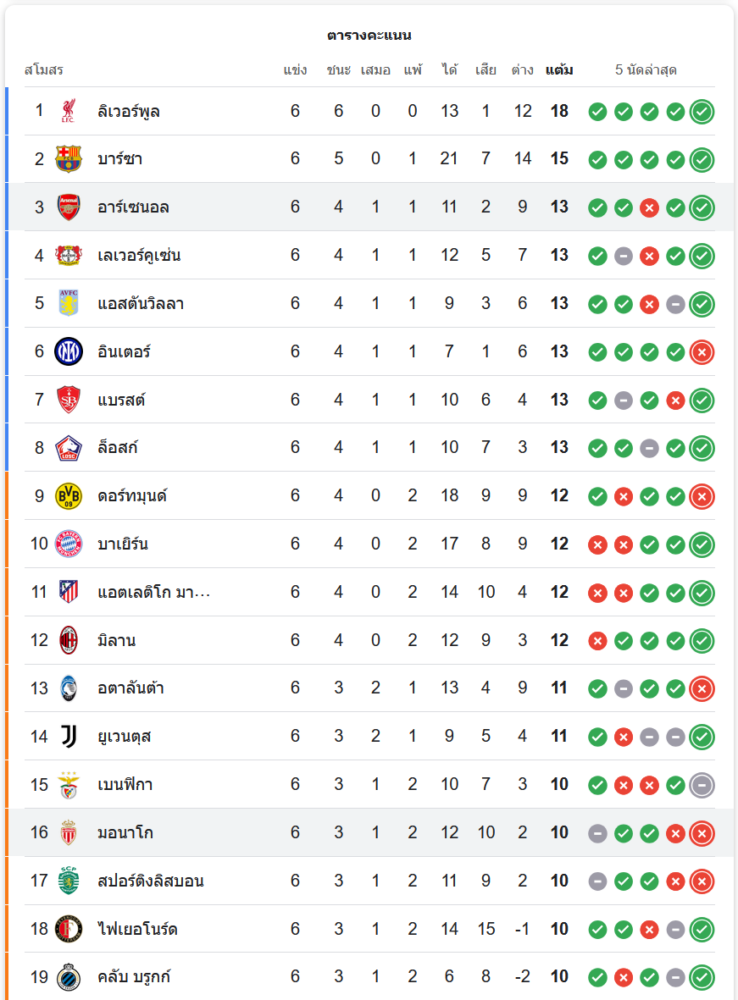Click the Barcelona club crest icon
Image resolution: width=738 pixels, height=1000 pixels.
point(68,159)
